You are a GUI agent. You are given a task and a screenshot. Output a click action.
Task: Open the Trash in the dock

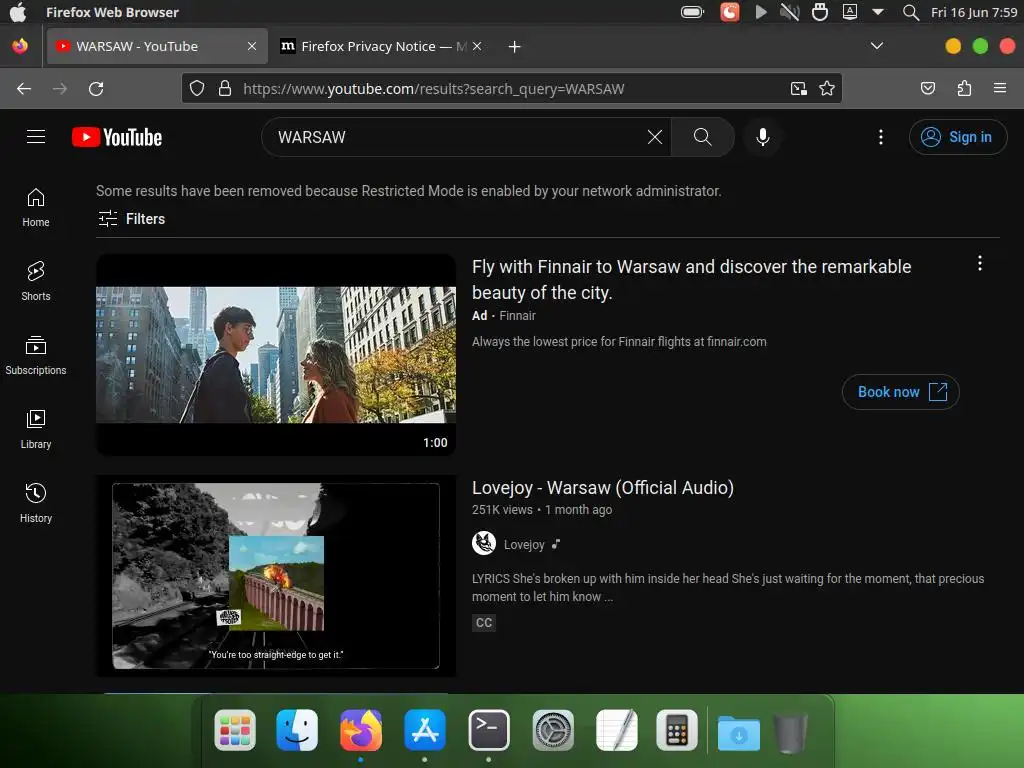pos(790,733)
